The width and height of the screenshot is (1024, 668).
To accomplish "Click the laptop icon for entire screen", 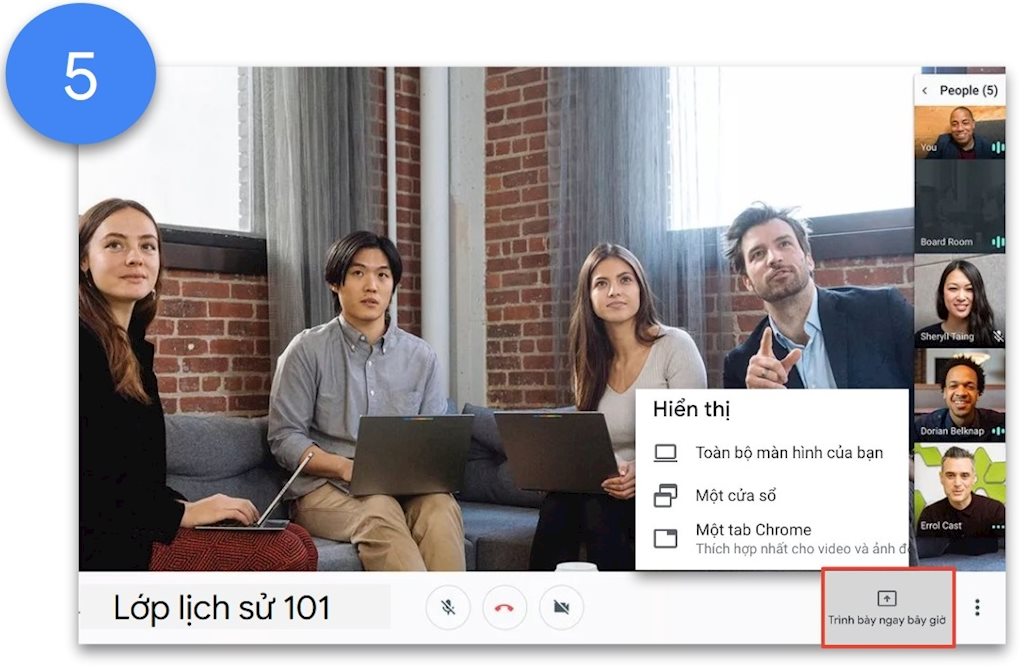I will point(665,453).
